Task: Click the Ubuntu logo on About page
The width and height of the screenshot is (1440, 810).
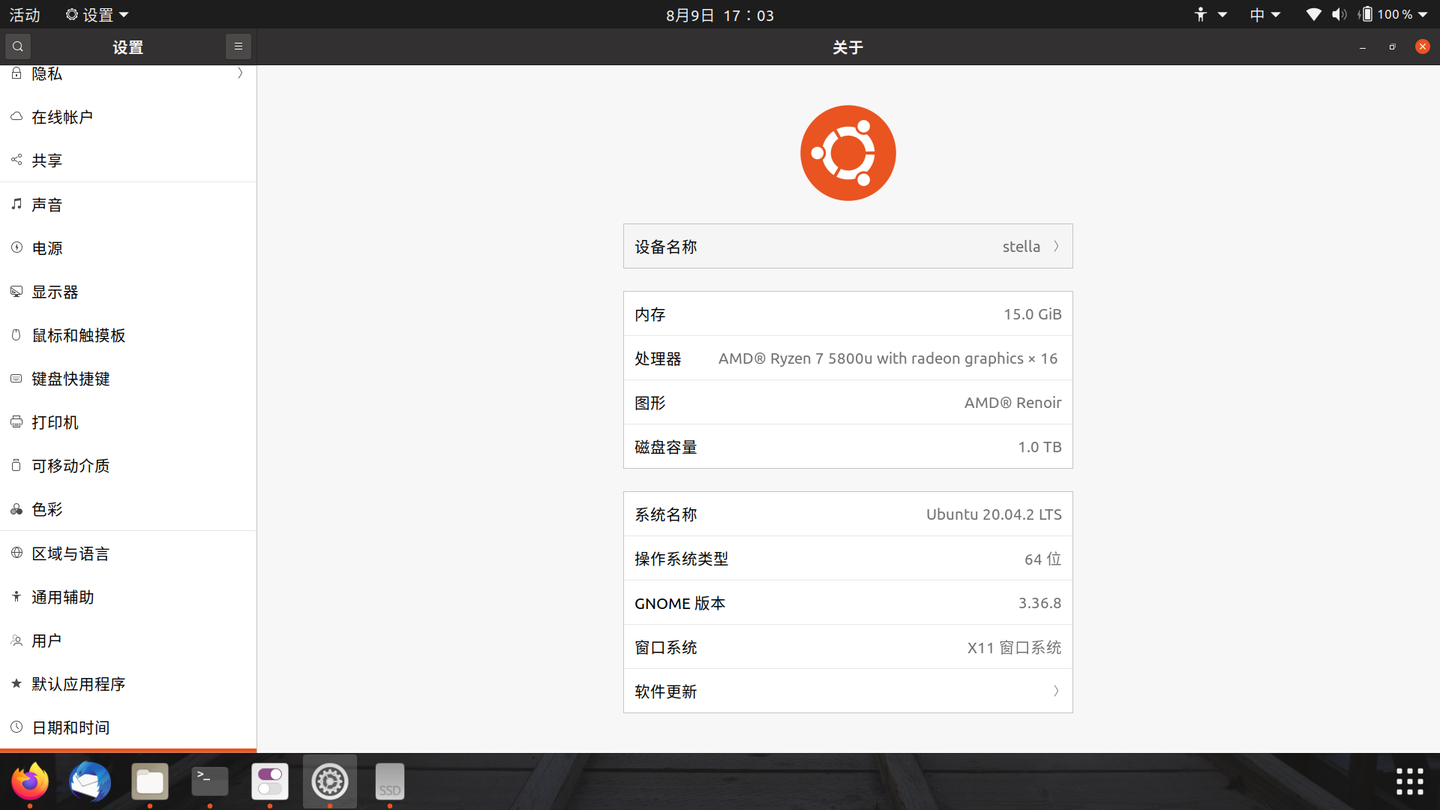Action: pos(848,153)
